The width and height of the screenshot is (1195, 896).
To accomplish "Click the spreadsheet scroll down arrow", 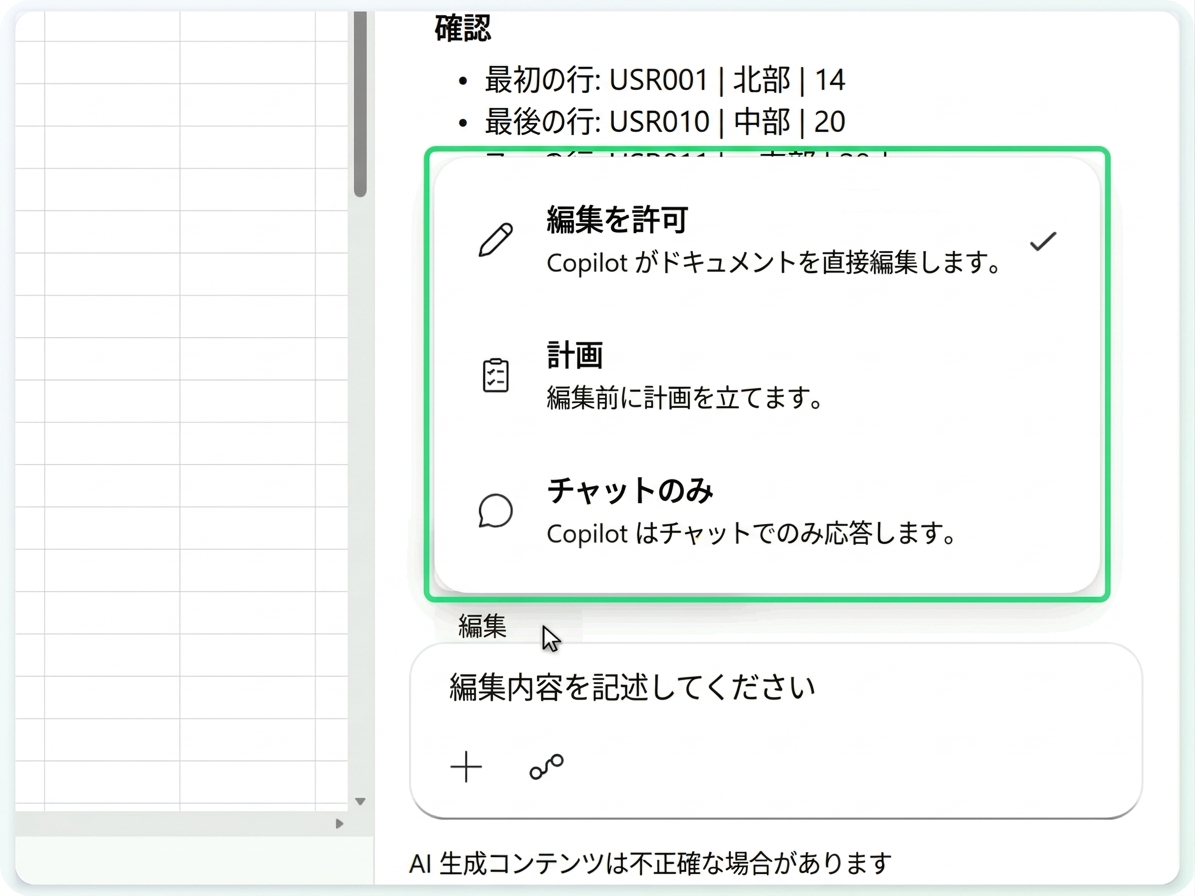I will [x=360, y=802].
